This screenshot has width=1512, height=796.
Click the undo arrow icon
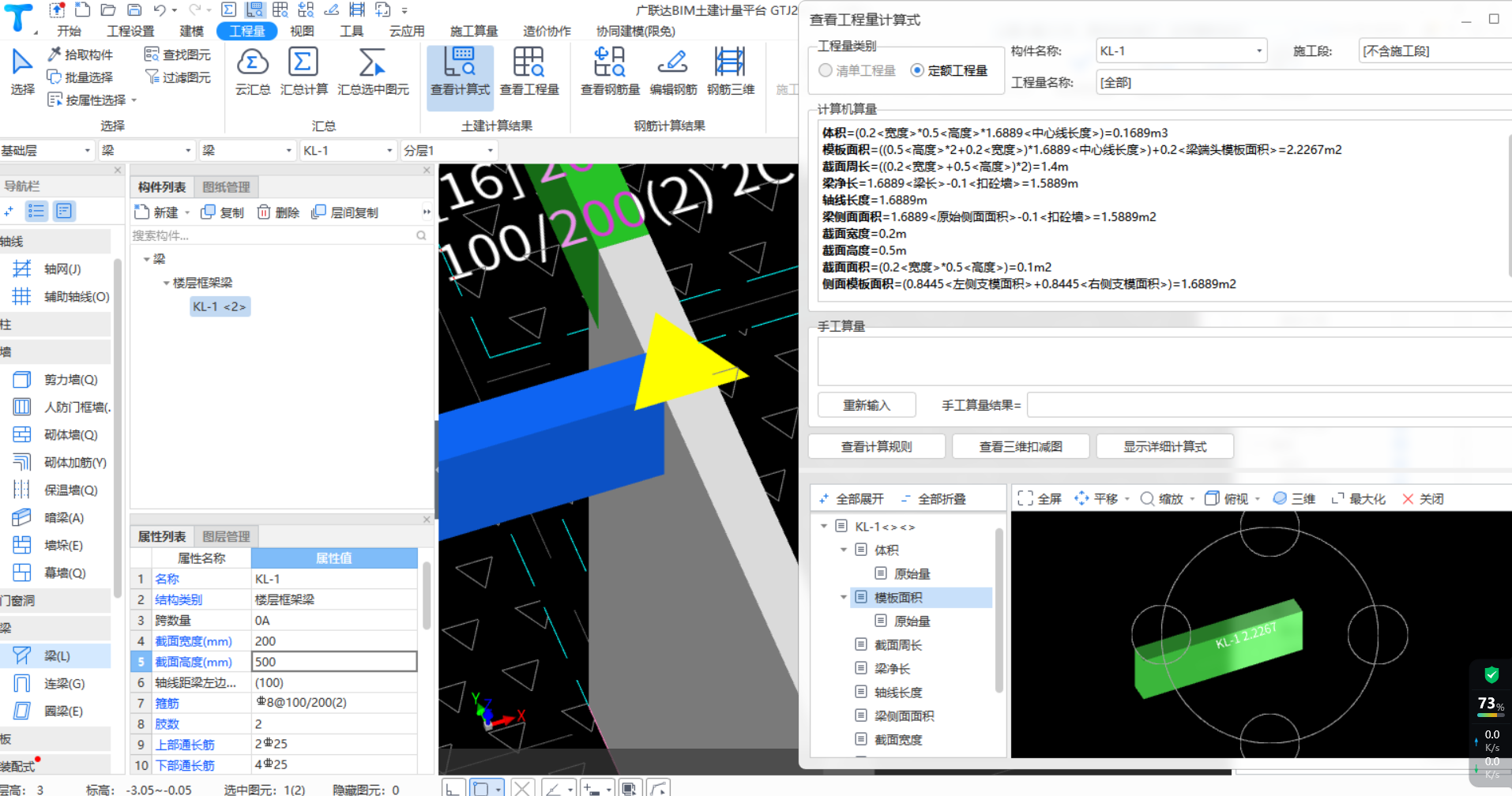pos(160,10)
